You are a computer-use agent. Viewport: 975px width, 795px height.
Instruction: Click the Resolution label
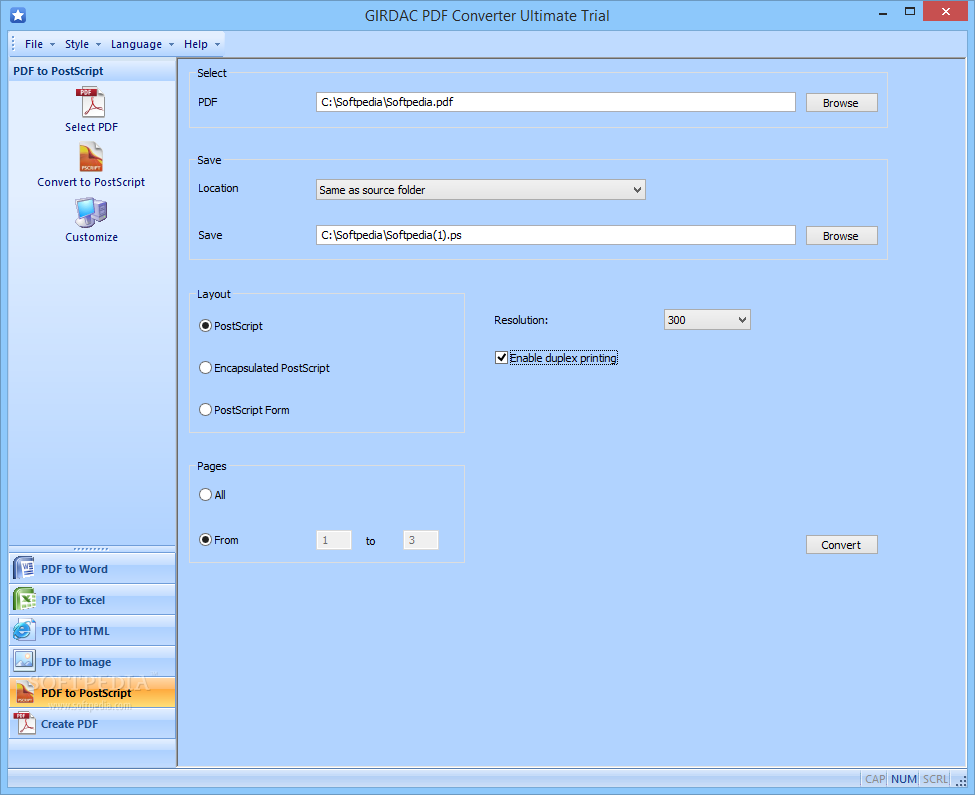(x=521, y=320)
